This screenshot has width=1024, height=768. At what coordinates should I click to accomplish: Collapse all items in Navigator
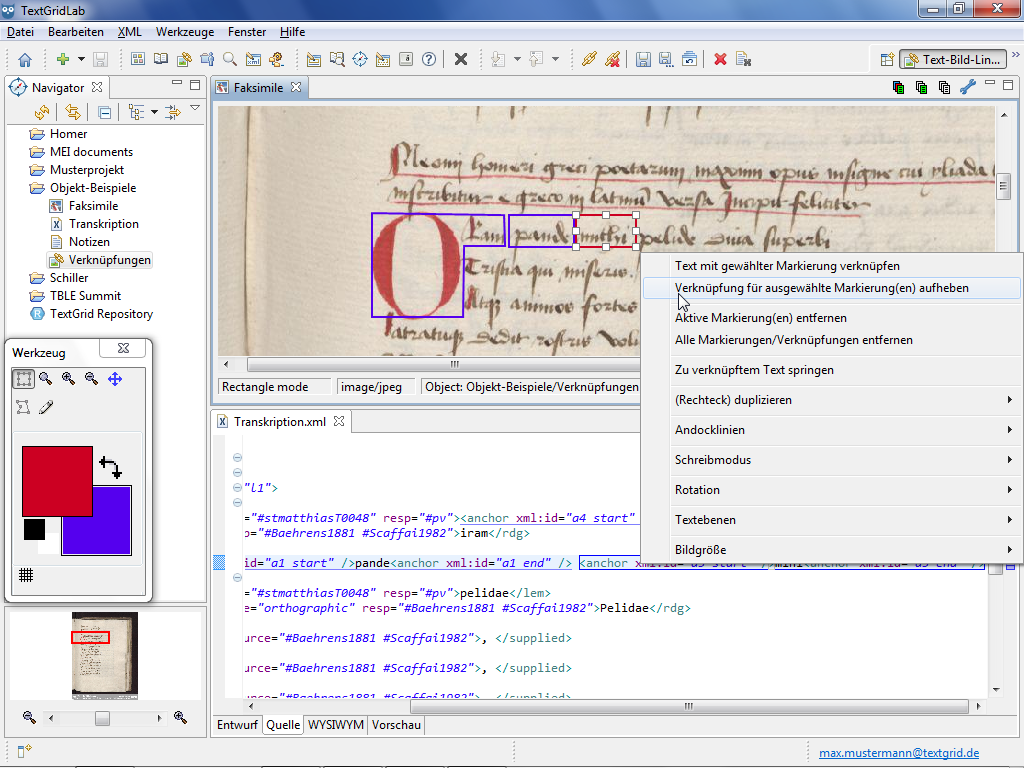104,112
